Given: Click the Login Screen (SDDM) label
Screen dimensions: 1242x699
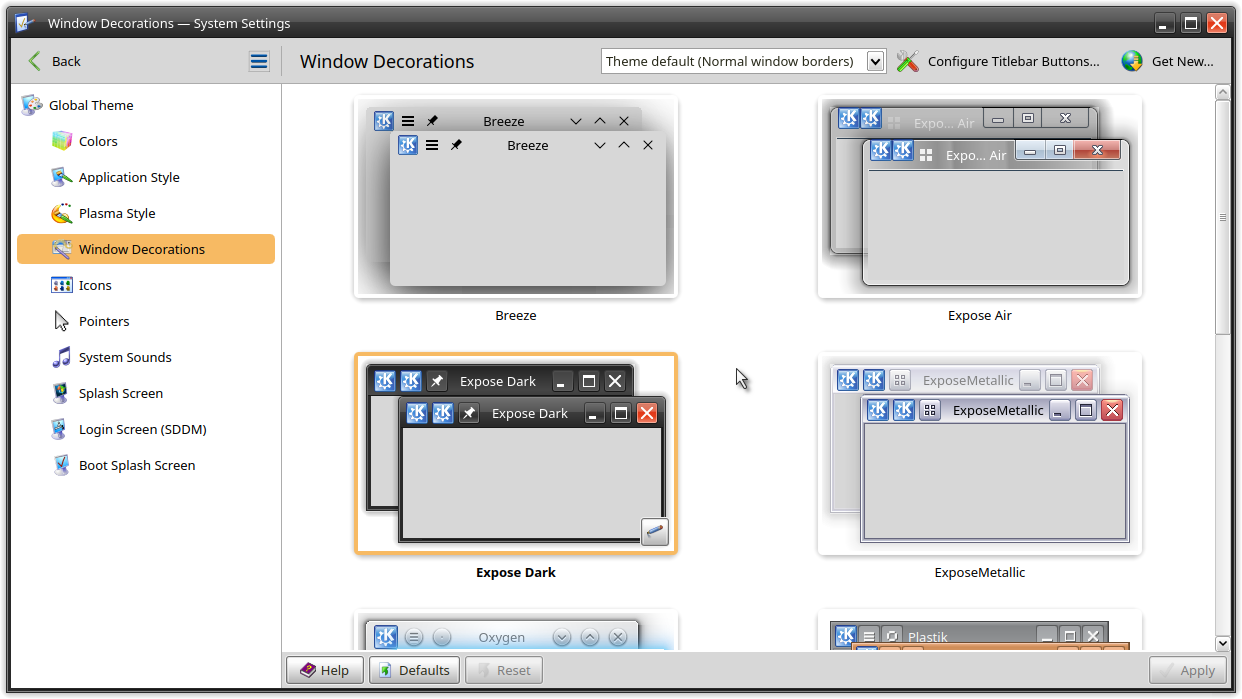Looking at the screenshot, I should click(x=143, y=429).
